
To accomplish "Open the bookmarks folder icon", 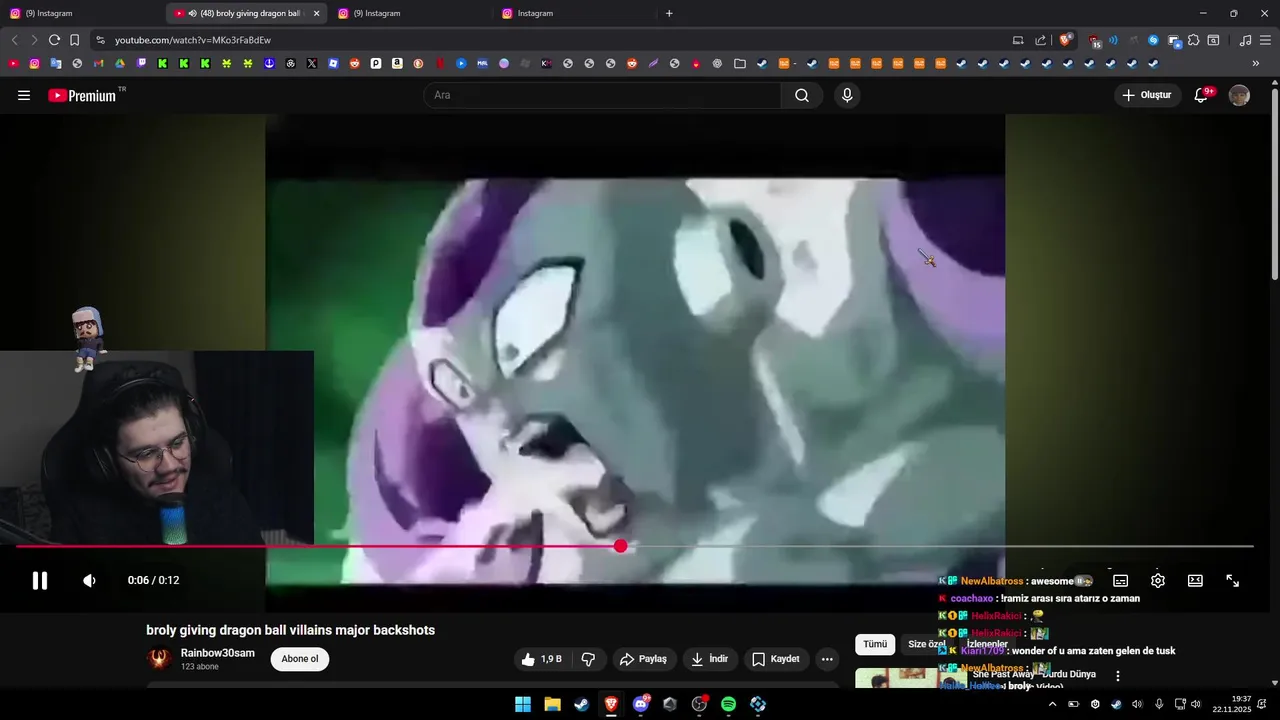I will (x=740, y=63).
